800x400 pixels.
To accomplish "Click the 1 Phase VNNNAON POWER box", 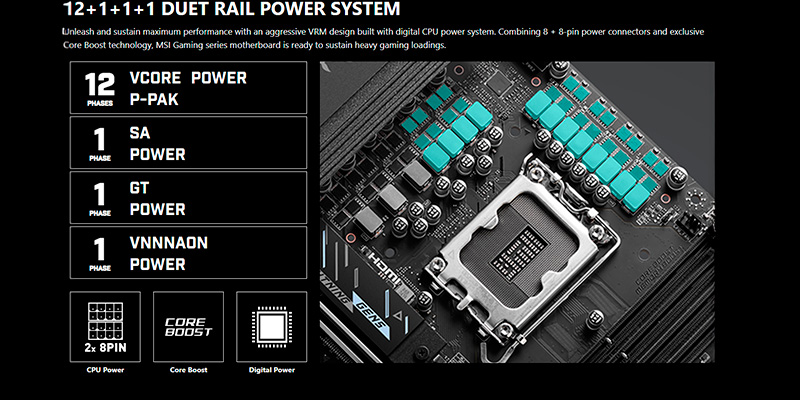I will click(x=188, y=253).
